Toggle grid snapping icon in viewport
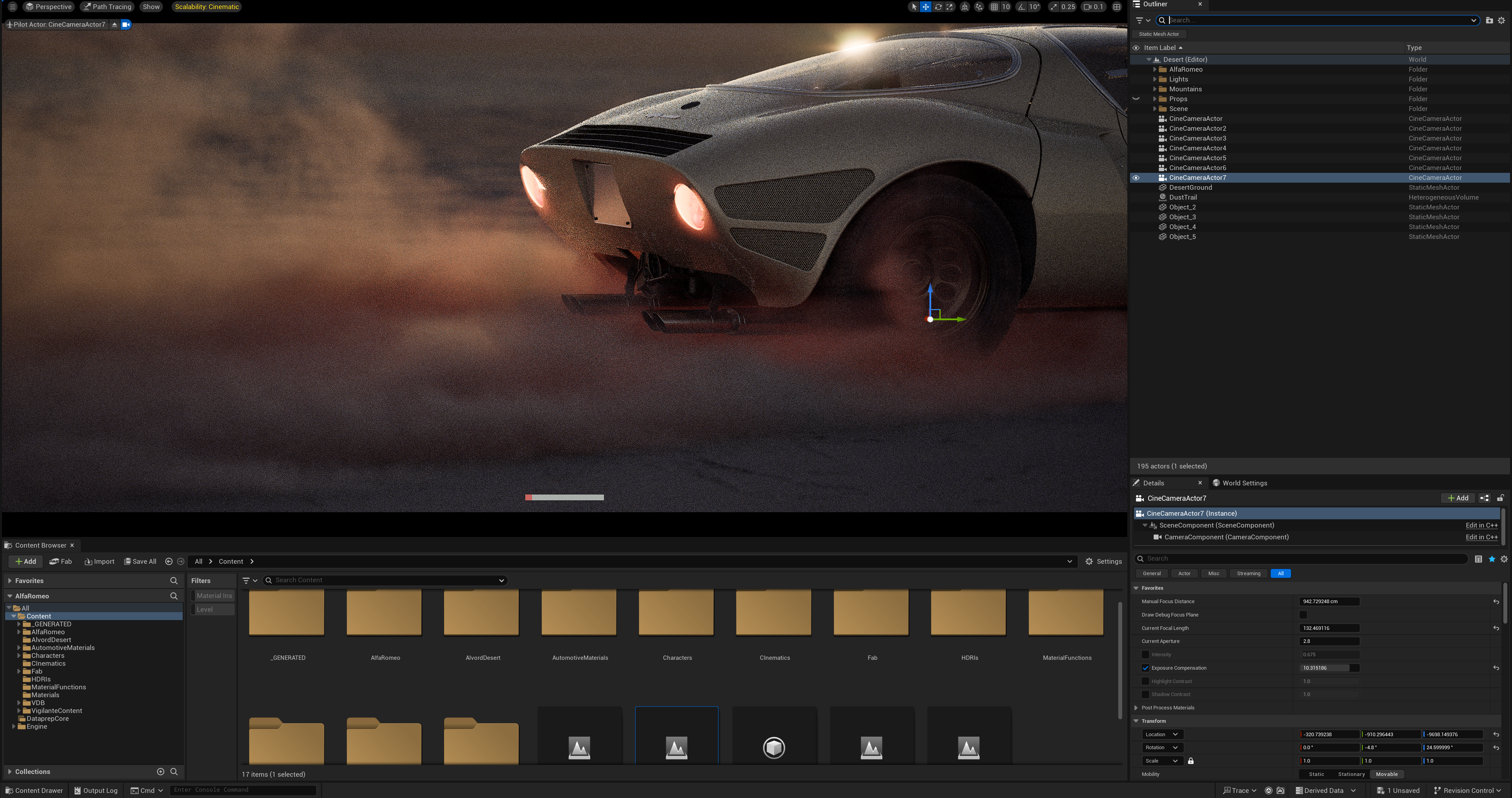The image size is (1512, 798). coord(994,7)
